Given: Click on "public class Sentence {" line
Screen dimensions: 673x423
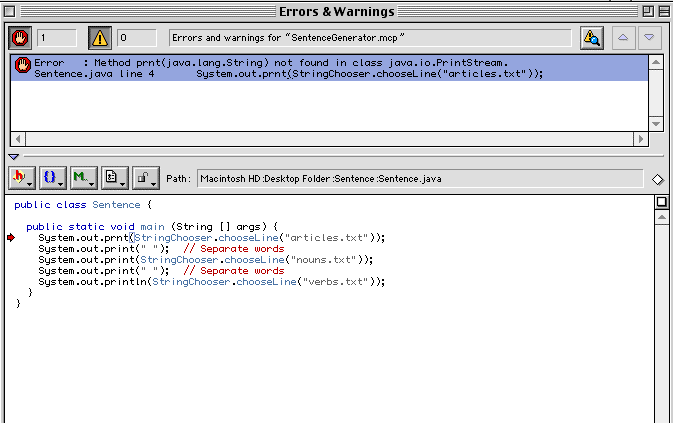Looking at the screenshot, I should coord(83,205).
